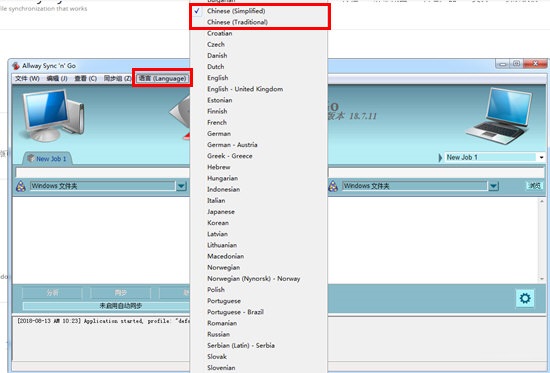Open the 语言 (Language) menu
The height and width of the screenshot is (373, 550).
(162, 78)
